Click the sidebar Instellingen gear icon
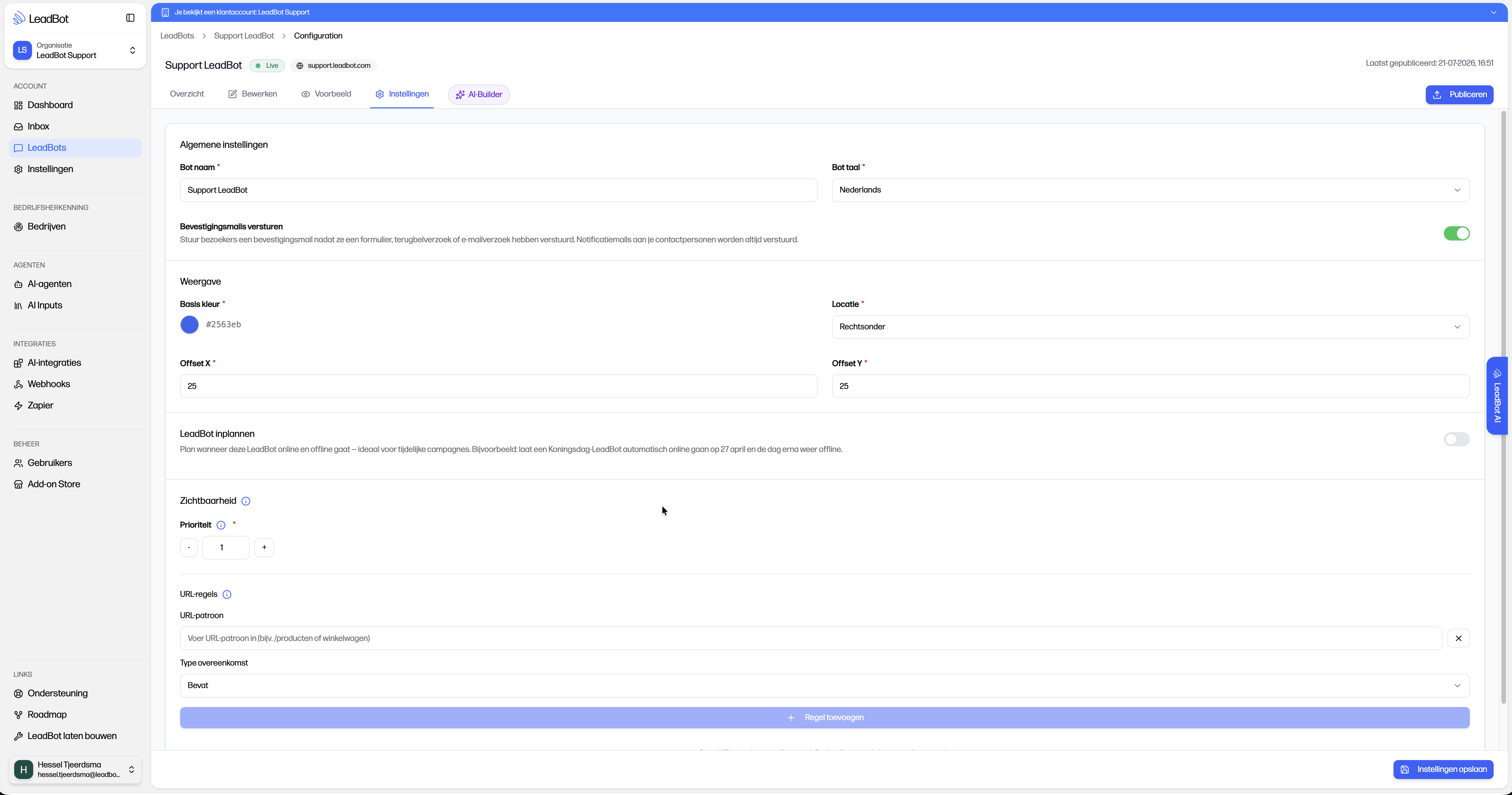1512x795 pixels. click(x=18, y=169)
